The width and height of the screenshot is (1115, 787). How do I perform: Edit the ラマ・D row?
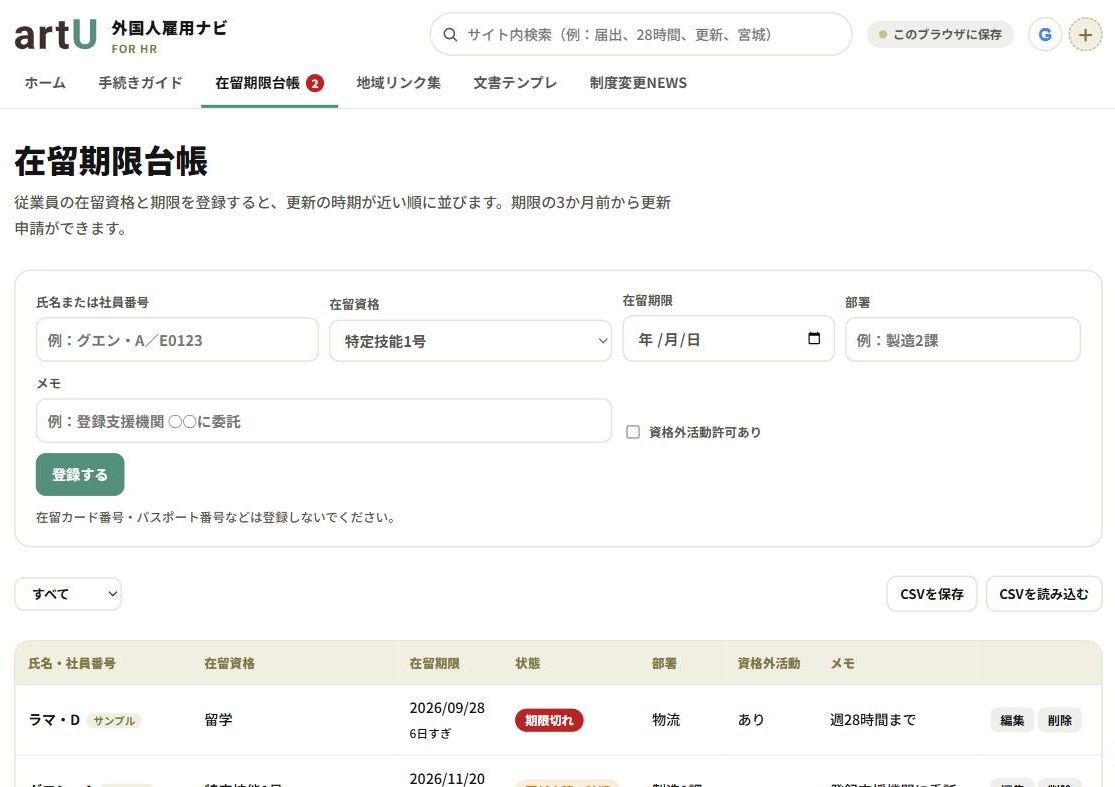(1012, 720)
